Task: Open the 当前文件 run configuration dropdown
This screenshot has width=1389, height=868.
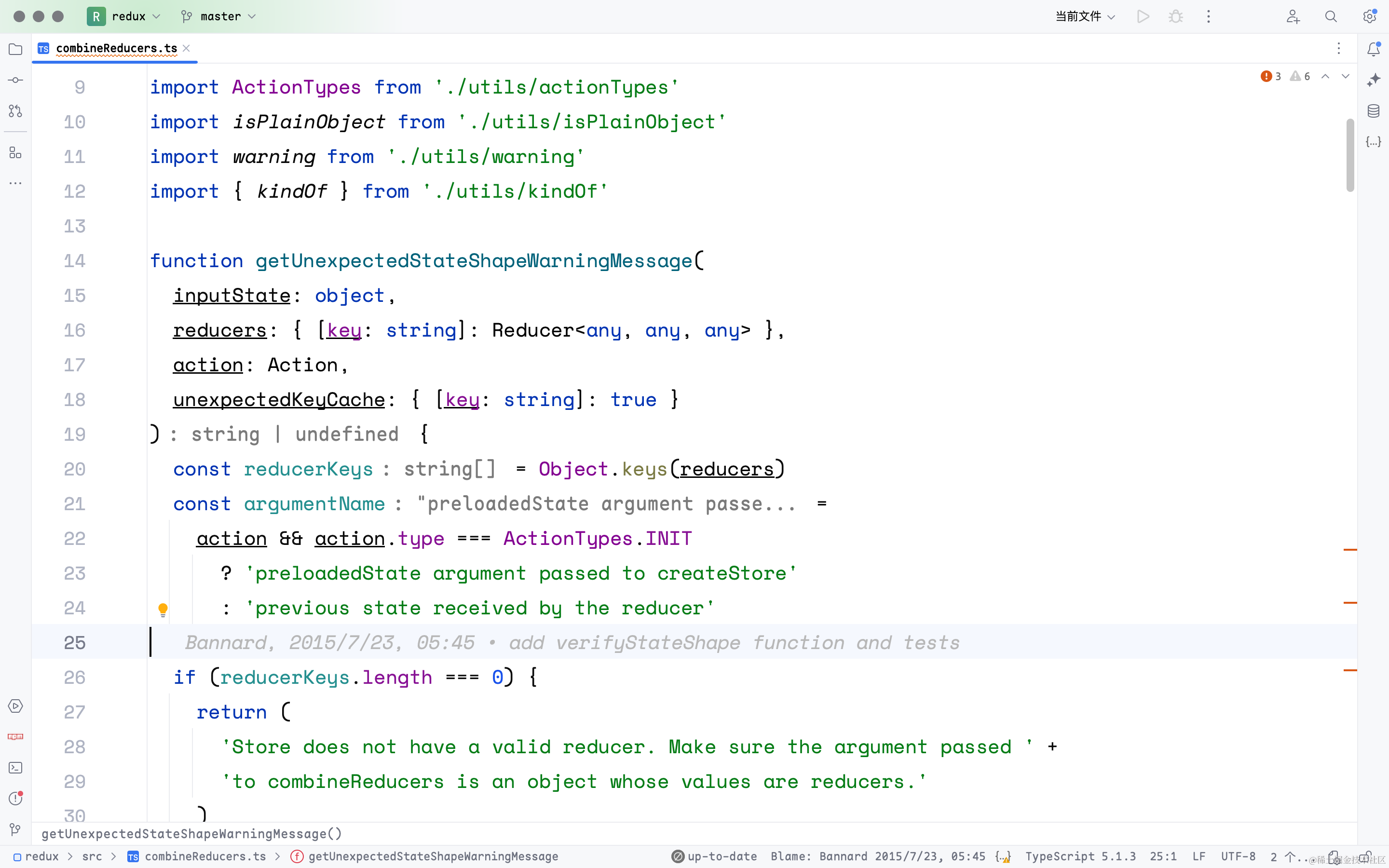Action: pos(1085,17)
